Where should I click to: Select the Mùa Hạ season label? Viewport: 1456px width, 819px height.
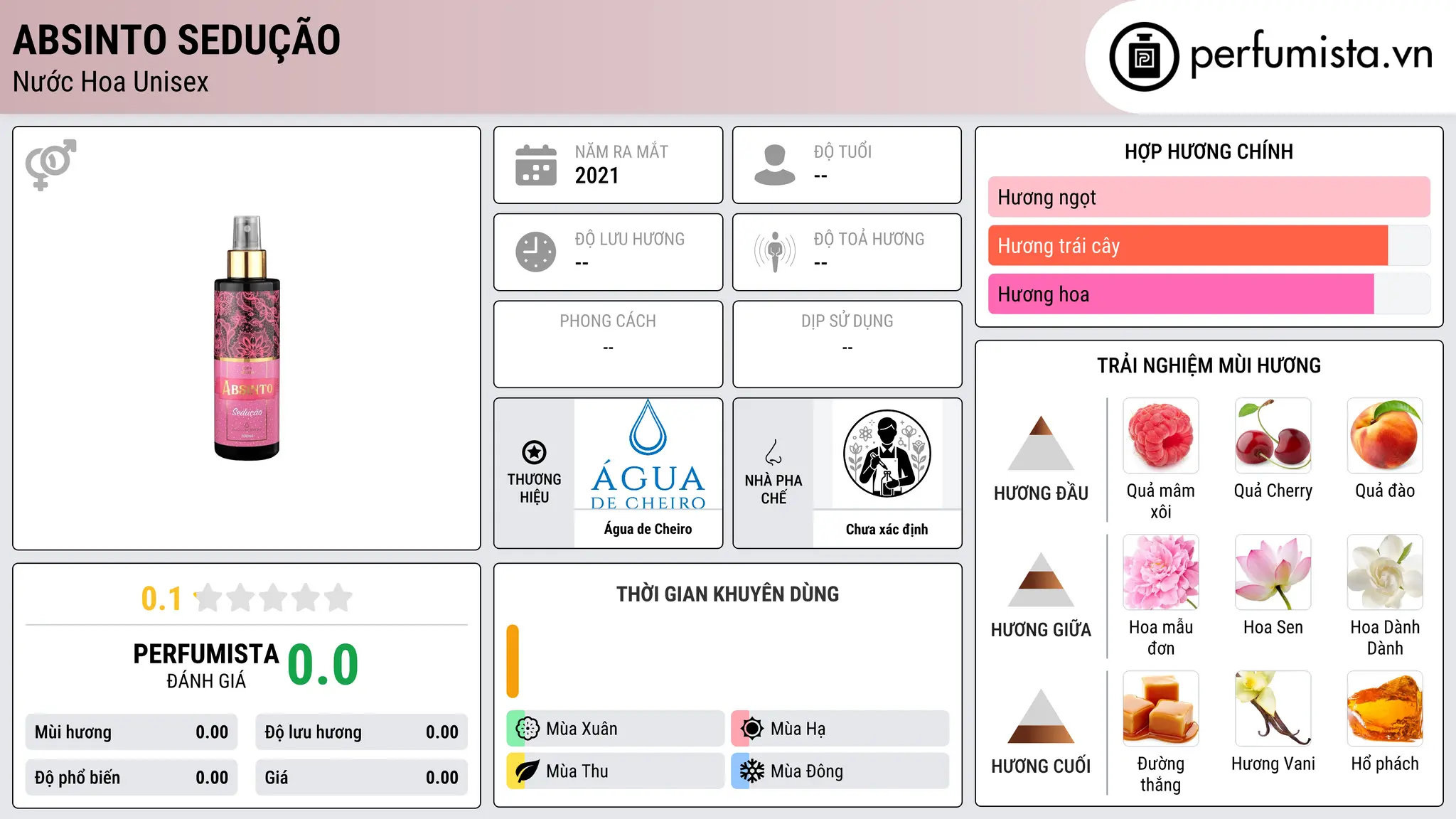tap(798, 729)
